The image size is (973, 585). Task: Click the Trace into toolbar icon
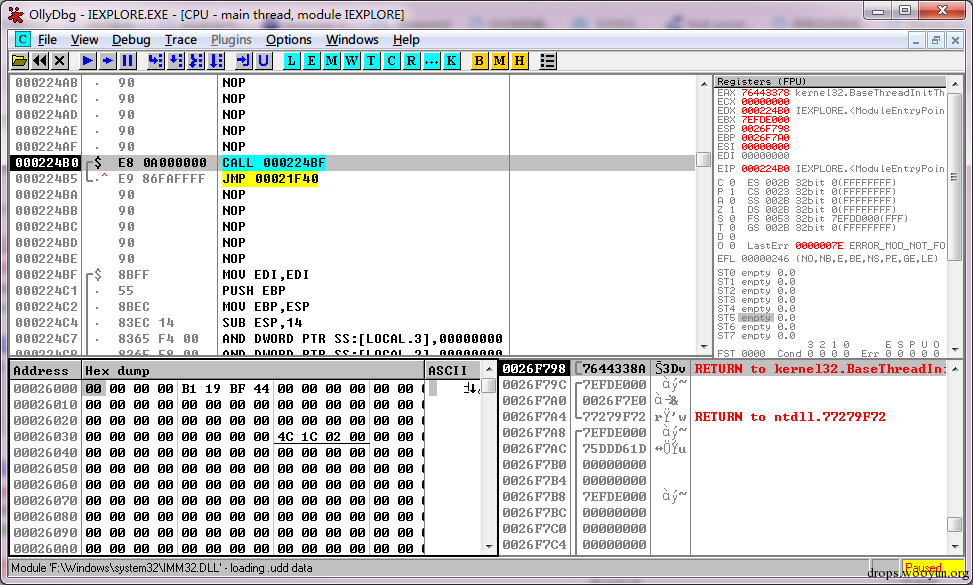[195, 61]
